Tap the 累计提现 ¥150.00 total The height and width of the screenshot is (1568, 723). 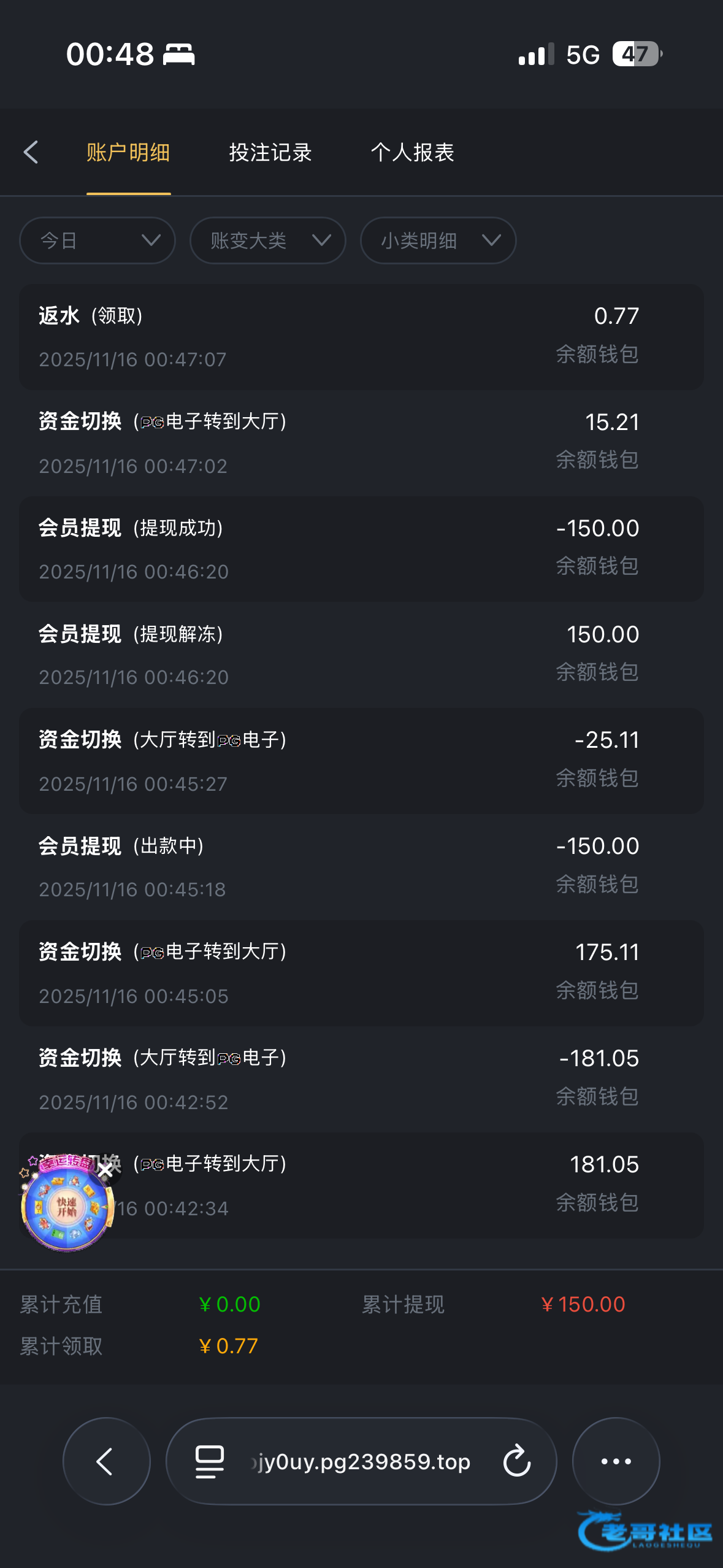[x=583, y=1304]
